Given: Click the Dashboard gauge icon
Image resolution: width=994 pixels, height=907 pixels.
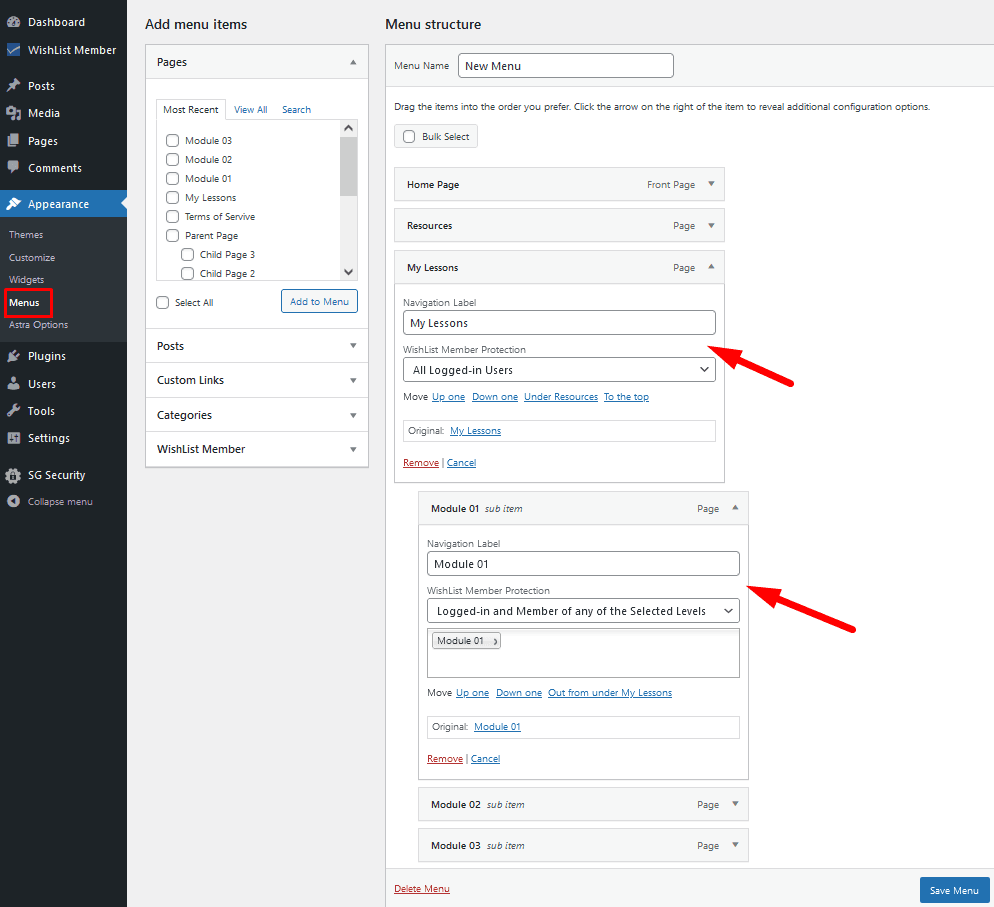Looking at the screenshot, I should pos(13,22).
